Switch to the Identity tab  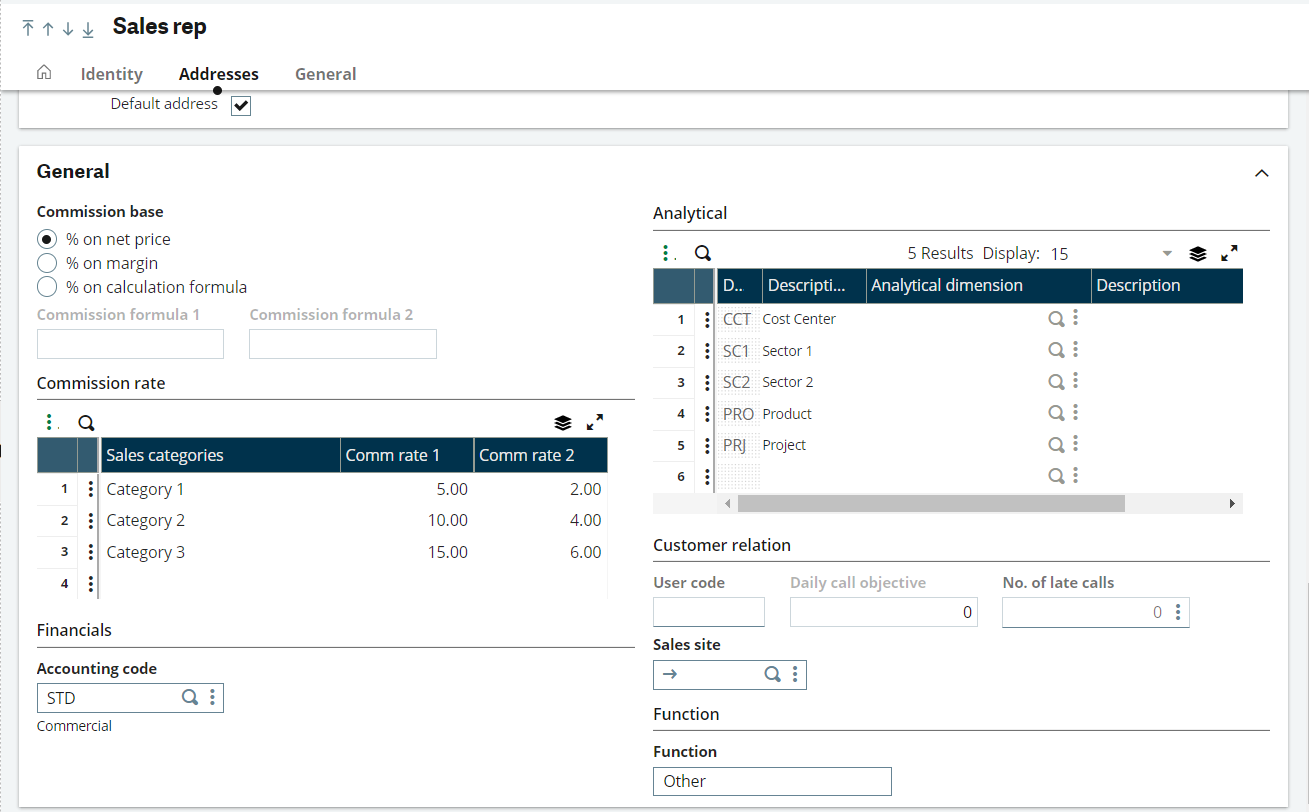pyautogui.click(x=111, y=73)
